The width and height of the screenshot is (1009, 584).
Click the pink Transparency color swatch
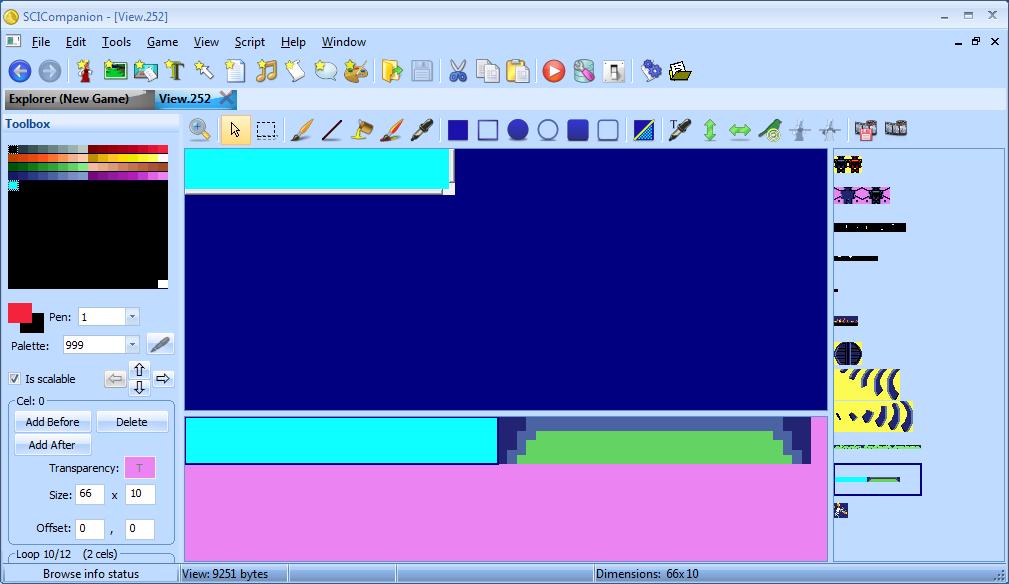(x=139, y=468)
